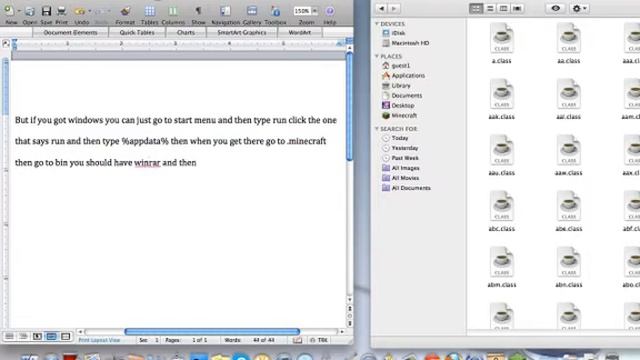Screen dimensions: 640x360
Task: Select Finder list view button
Action: click(490, 8)
